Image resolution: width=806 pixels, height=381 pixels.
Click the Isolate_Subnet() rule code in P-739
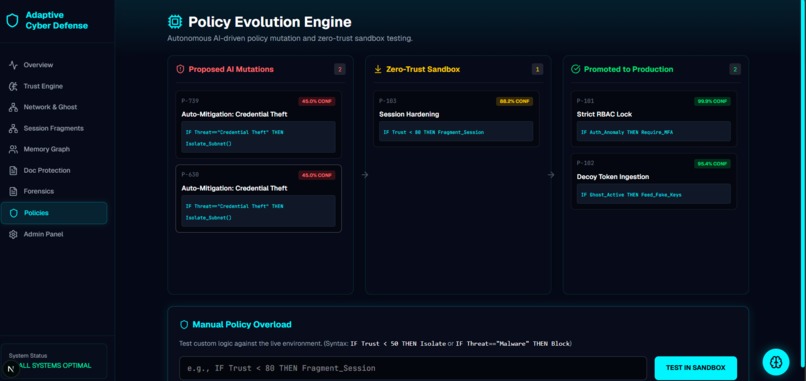[x=209, y=144]
